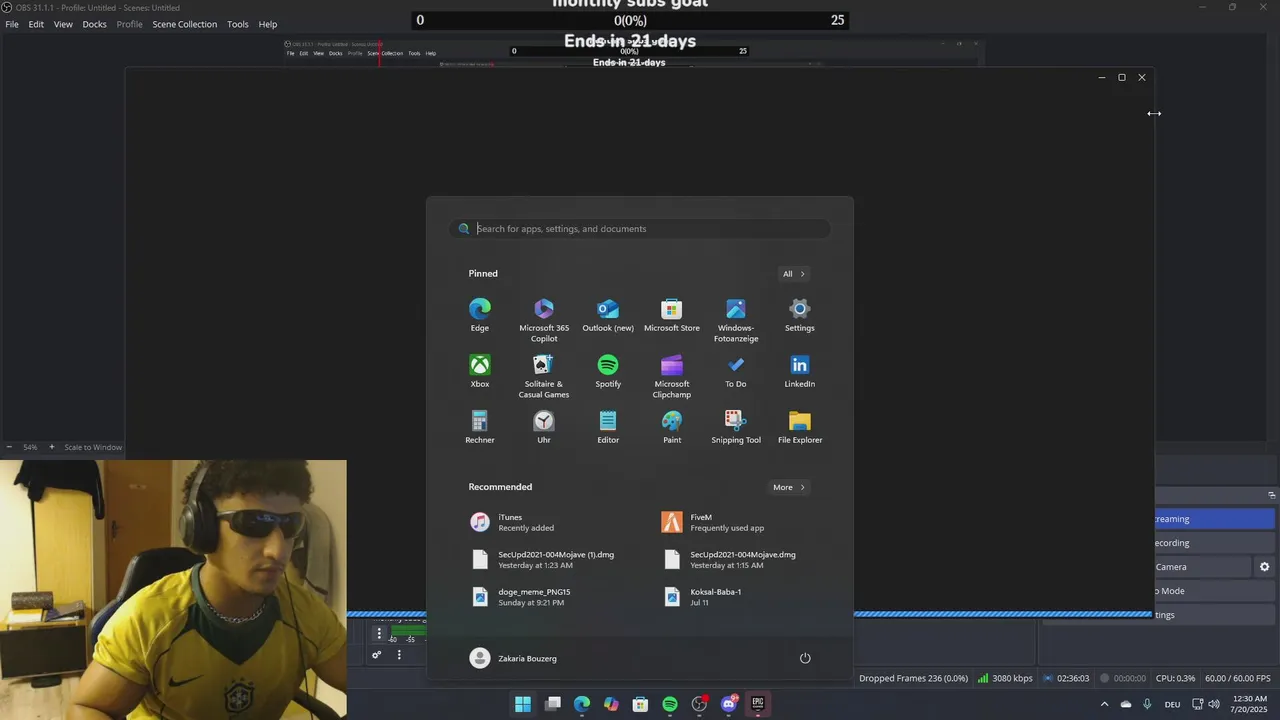The width and height of the screenshot is (1280, 720).
Task: Open the OBS Edit menu
Action: [x=36, y=24]
